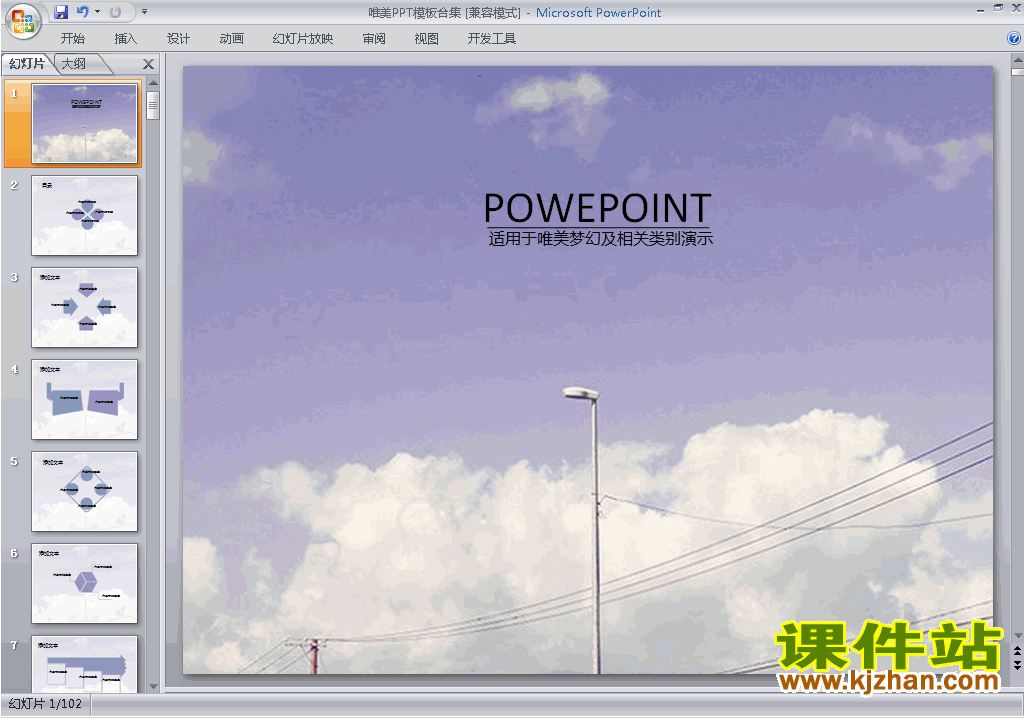
Task: Open the 开始 ribbon tab
Action: pyautogui.click(x=72, y=39)
